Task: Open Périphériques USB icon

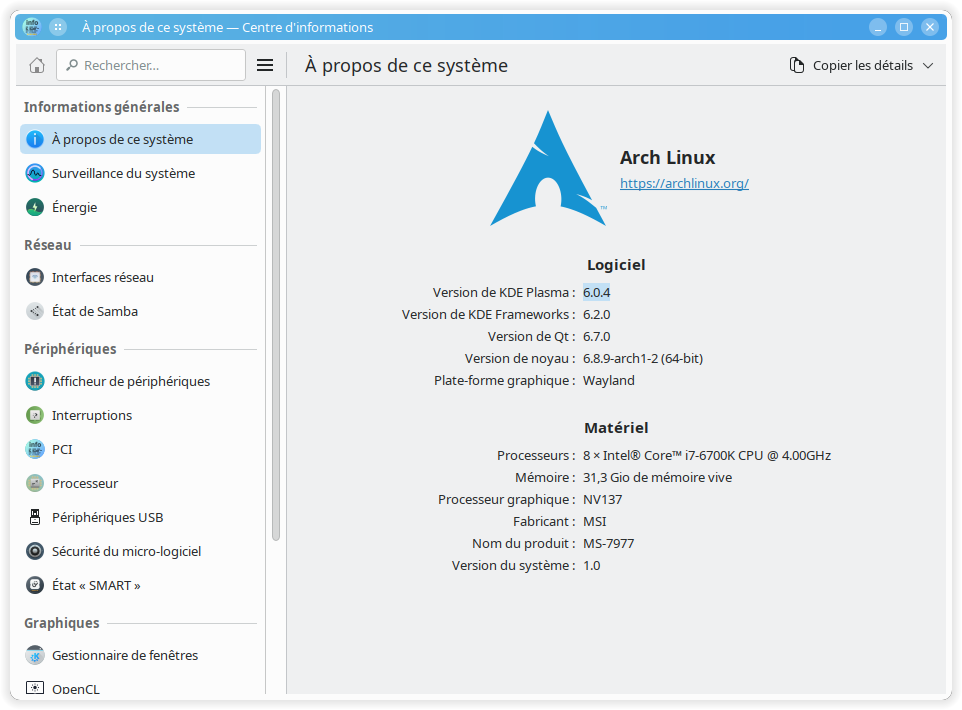Action: coord(35,517)
